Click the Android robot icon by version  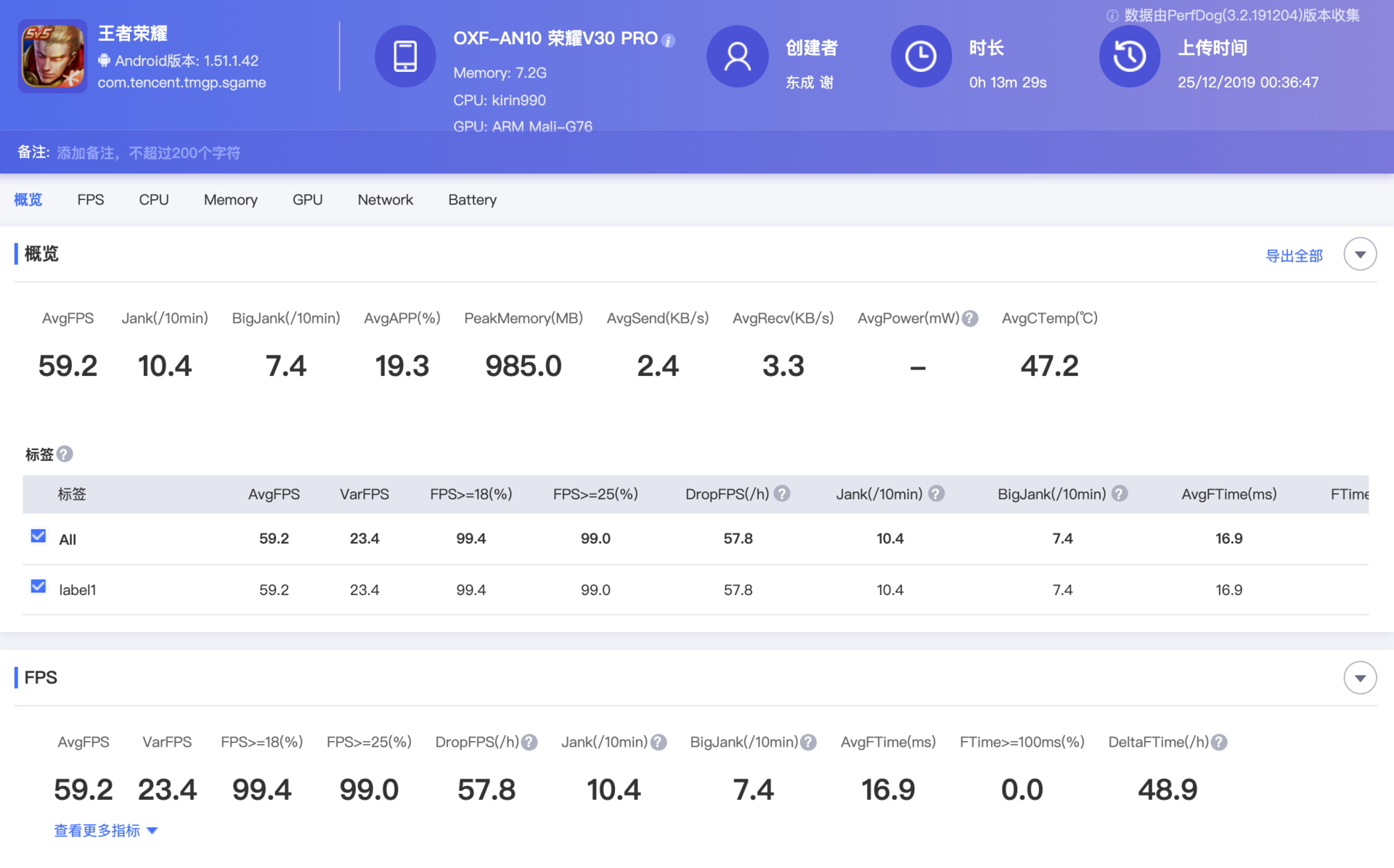tap(104, 60)
